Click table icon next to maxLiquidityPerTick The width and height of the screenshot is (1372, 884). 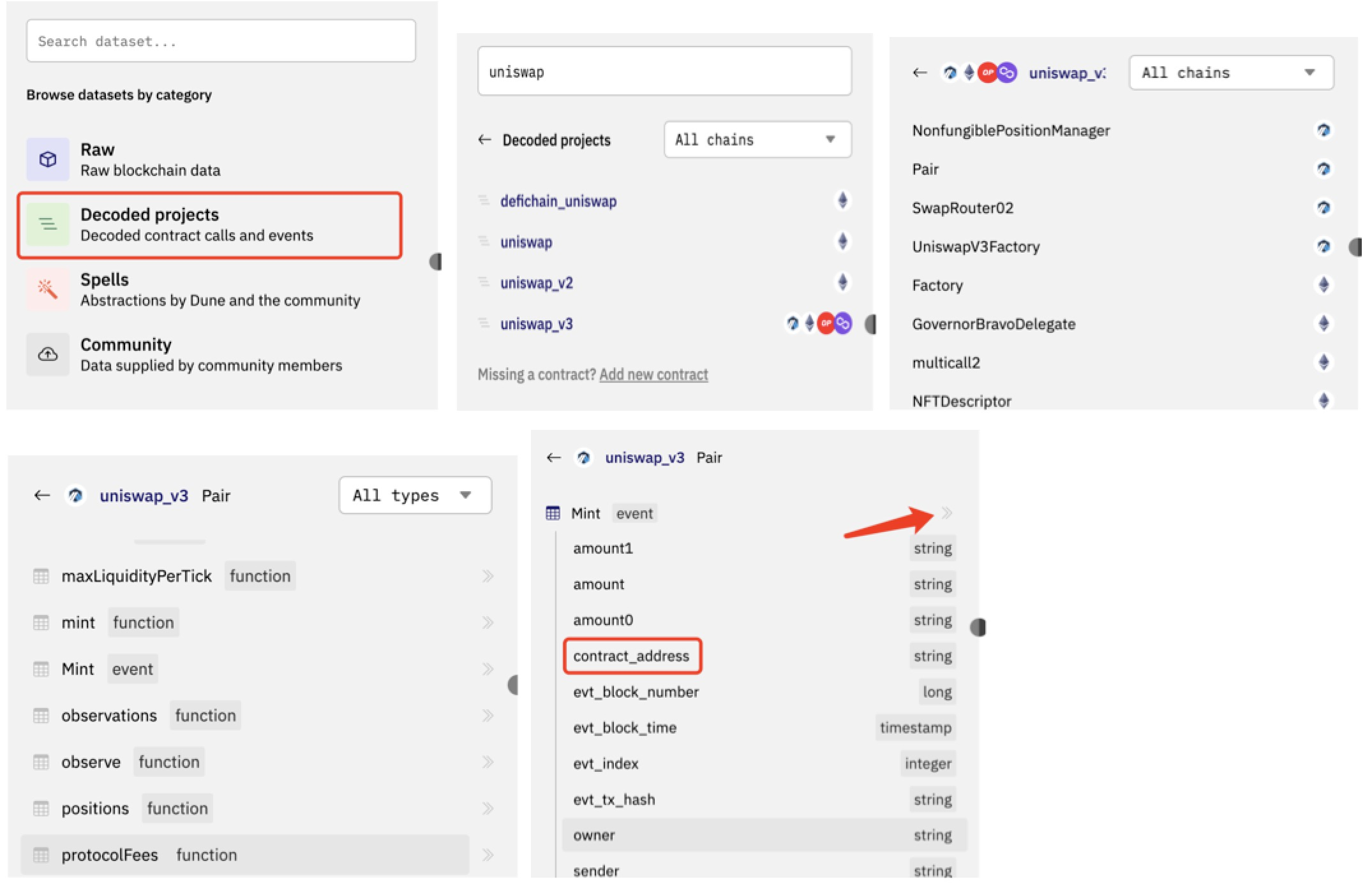click(x=41, y=577)
